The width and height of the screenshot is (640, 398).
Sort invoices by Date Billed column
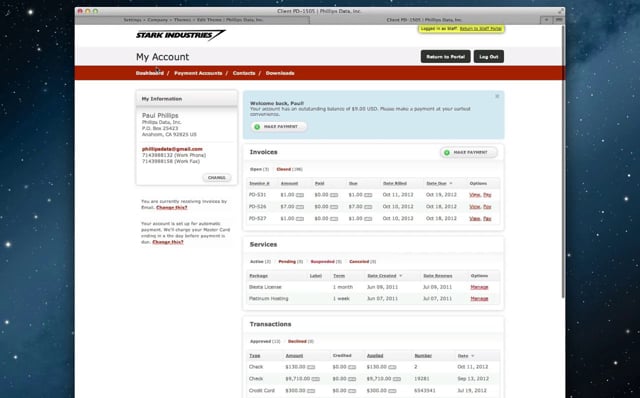(395, 184)
